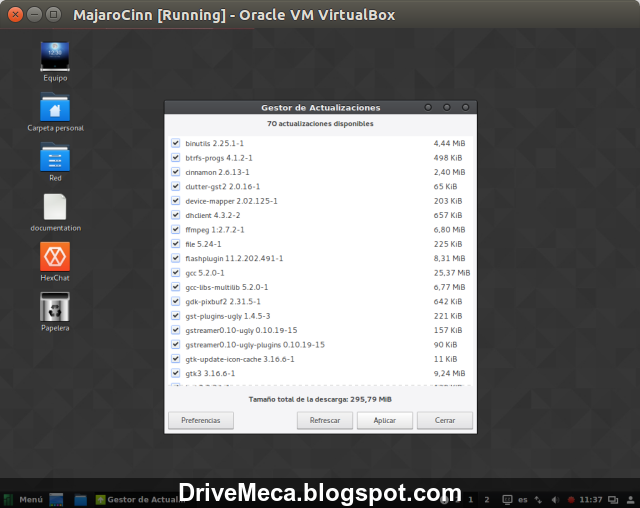Click the show desktop panel icon
Image resolution: width=640 pixels, height=508 pixels.
click(x=56, y=499)
